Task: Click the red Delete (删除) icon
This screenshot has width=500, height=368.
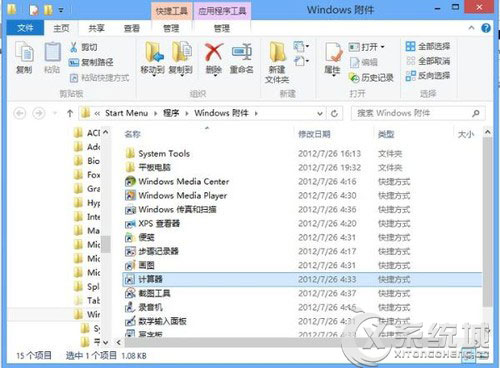Action: pos(214,53)
